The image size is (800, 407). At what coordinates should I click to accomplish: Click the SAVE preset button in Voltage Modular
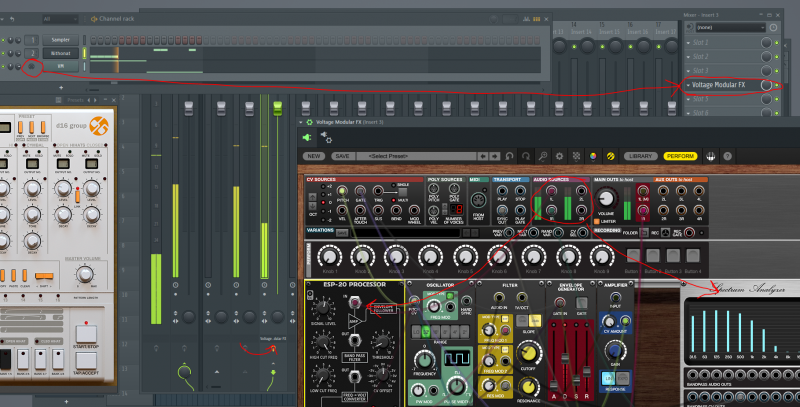[x=342, y=156]
